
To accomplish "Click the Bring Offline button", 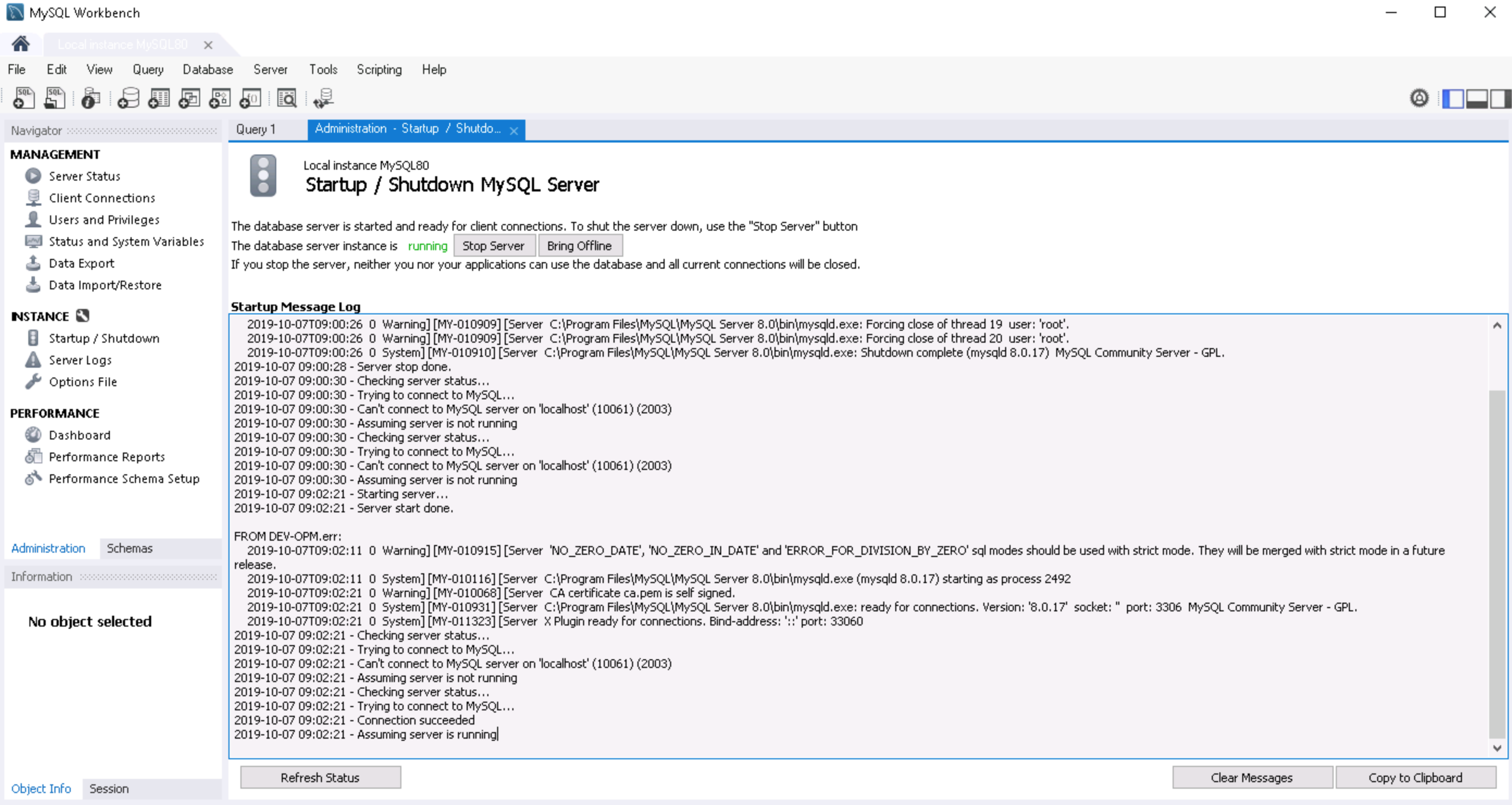I will 579,245.
